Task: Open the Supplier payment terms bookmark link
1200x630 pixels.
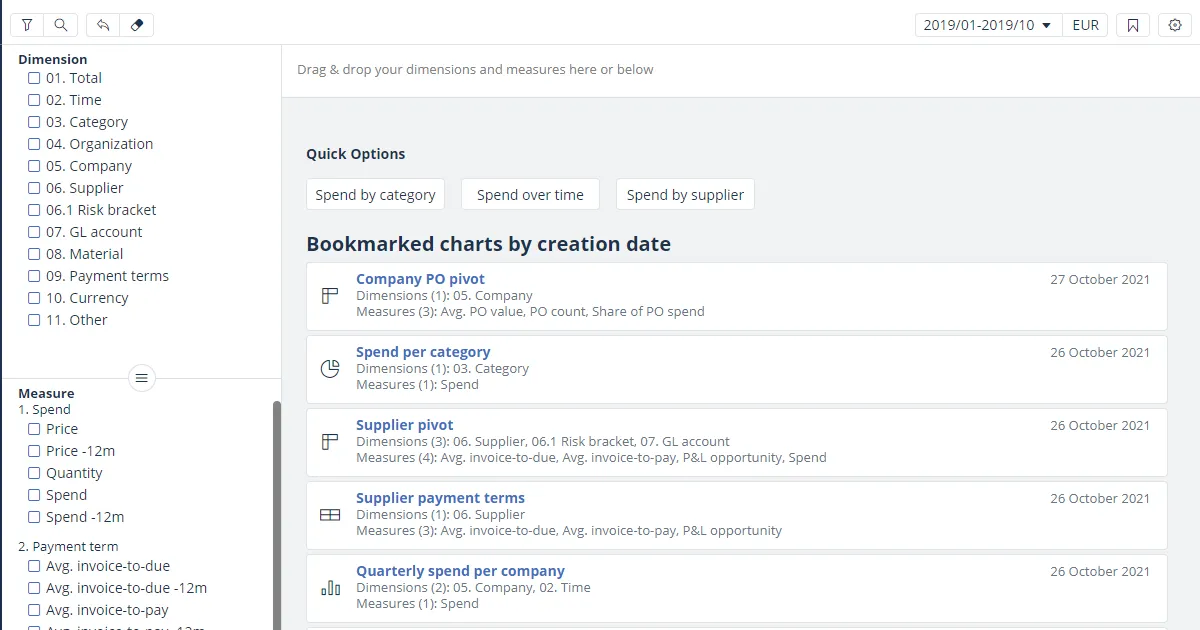Action: point(440,498)
